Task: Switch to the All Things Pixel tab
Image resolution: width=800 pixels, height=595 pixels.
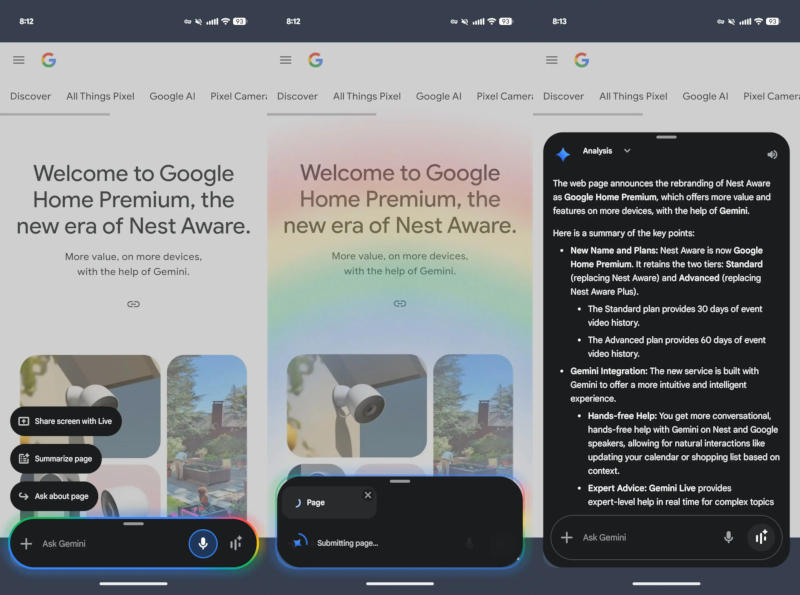Action: pyautogui.click(x=100, y=96)
